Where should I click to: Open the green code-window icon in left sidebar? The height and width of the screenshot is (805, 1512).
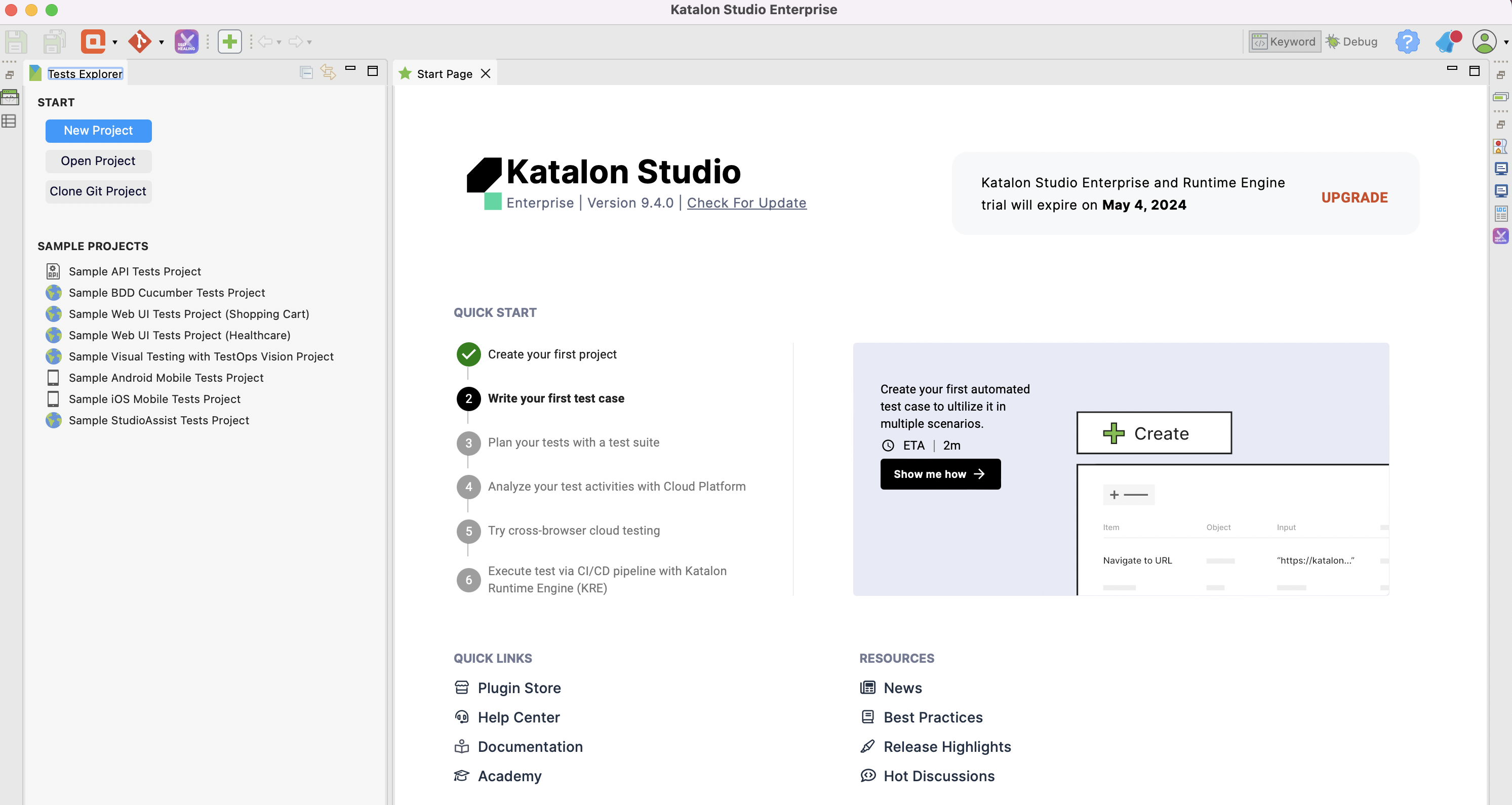point(10,97)
